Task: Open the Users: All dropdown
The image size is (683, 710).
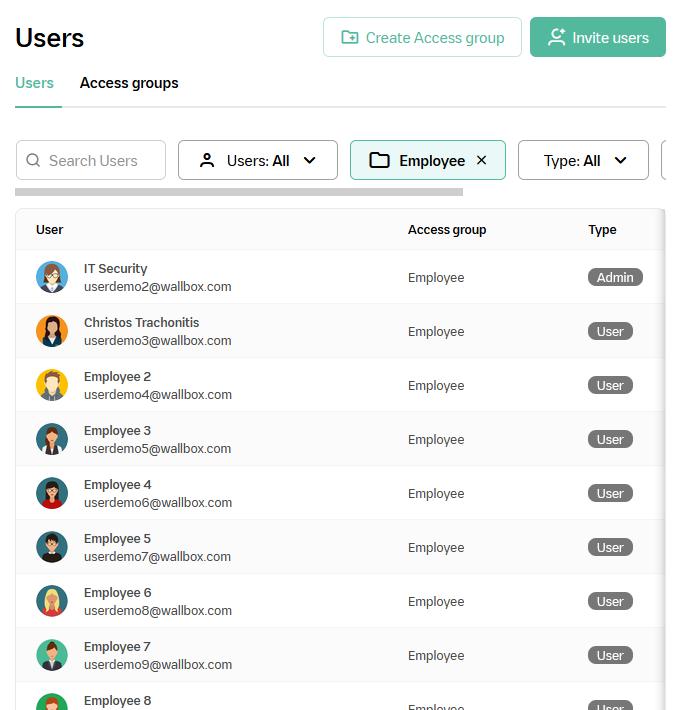Action: point(258,160)
